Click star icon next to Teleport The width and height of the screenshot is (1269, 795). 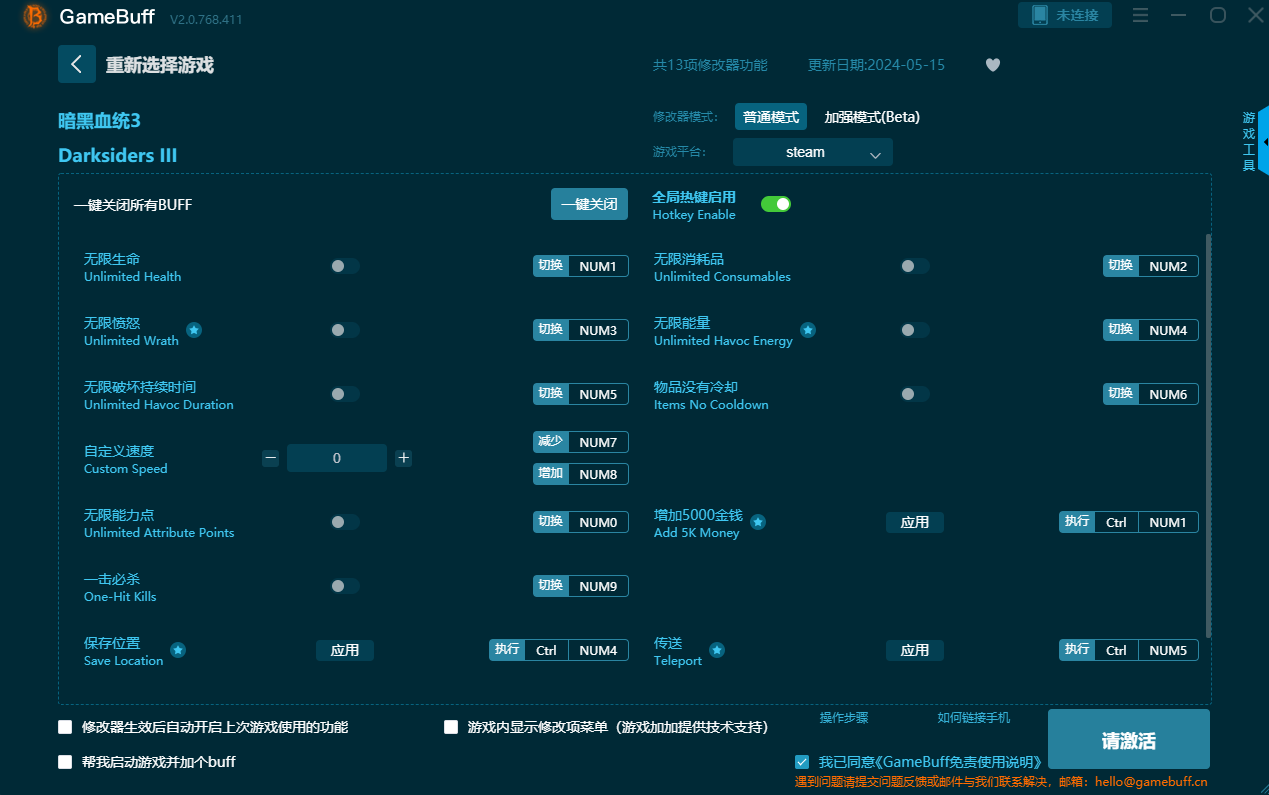(x=717, y=650)
